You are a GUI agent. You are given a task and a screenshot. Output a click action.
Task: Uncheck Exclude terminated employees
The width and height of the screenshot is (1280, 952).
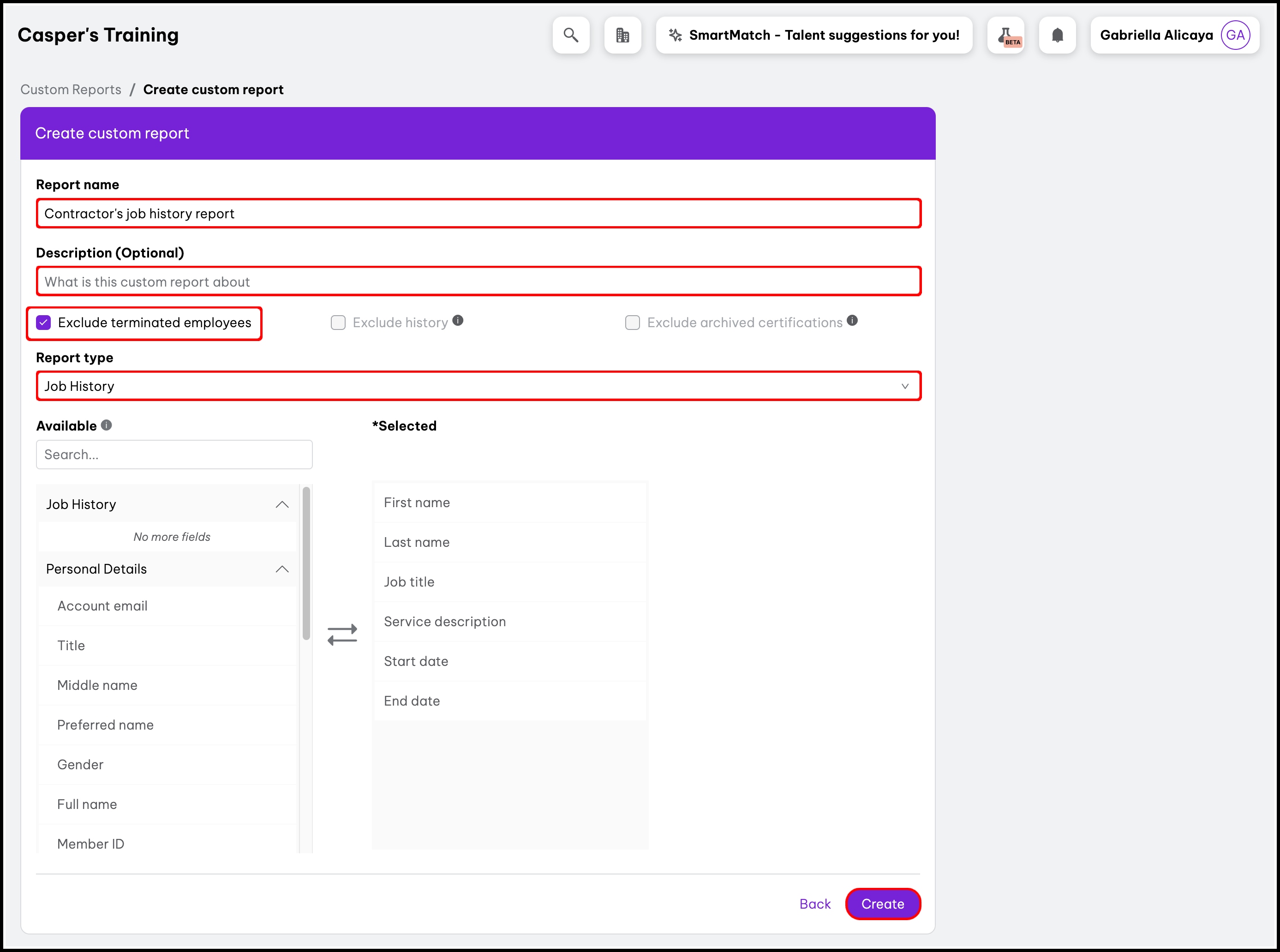point(44,323)
